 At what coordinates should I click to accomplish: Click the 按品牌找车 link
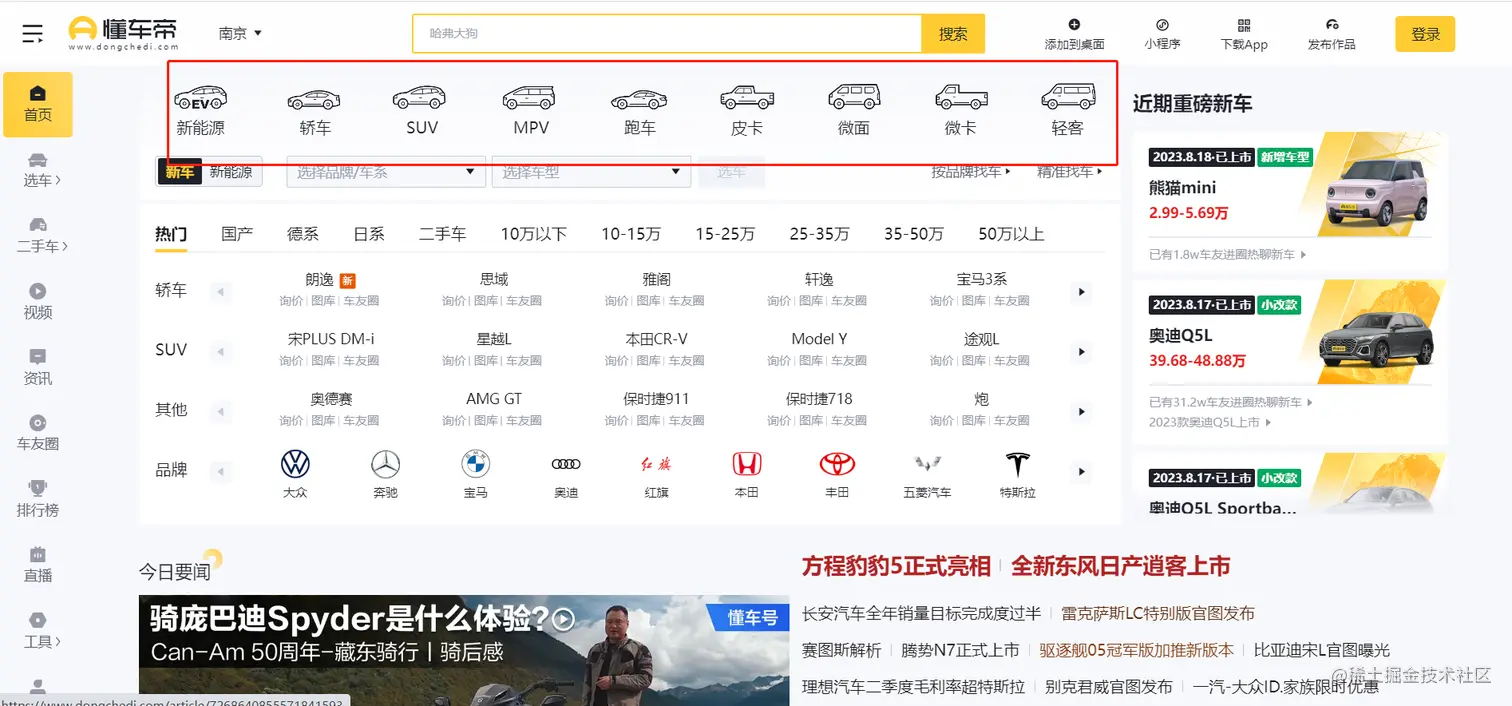971,172
